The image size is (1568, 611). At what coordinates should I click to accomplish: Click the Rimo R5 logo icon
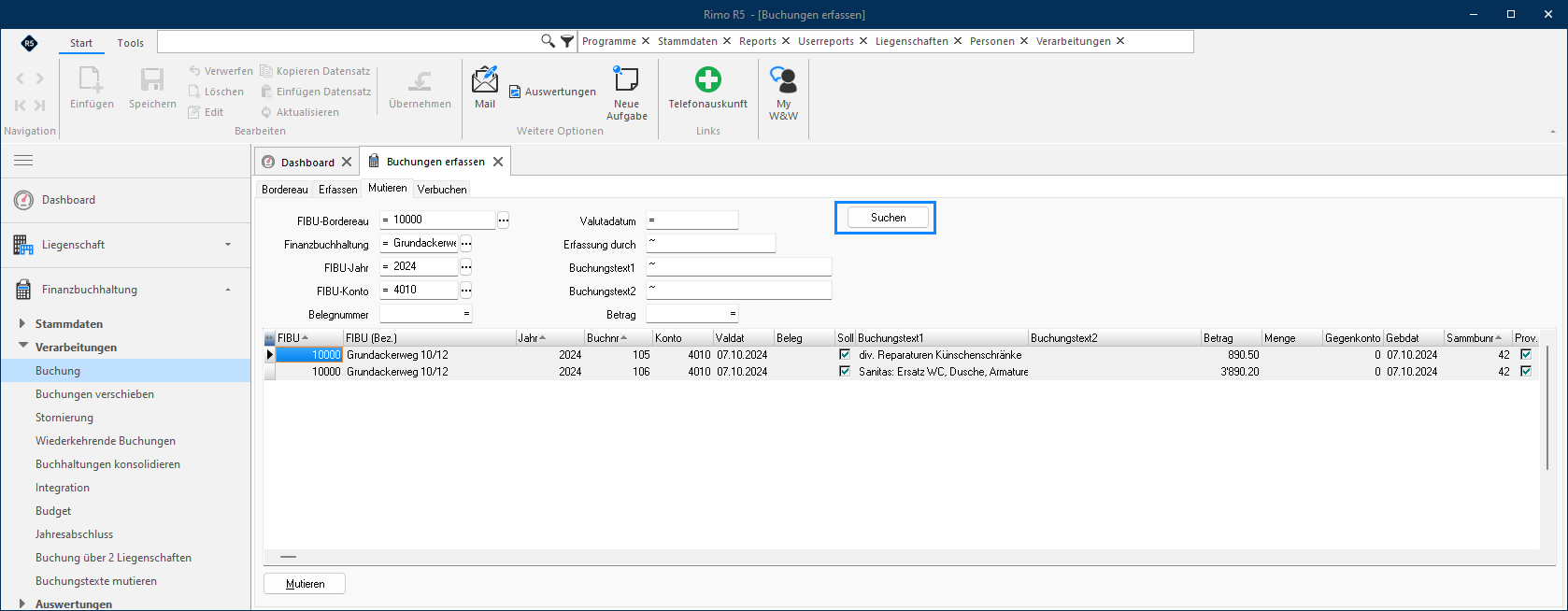[x=30, y=43]
